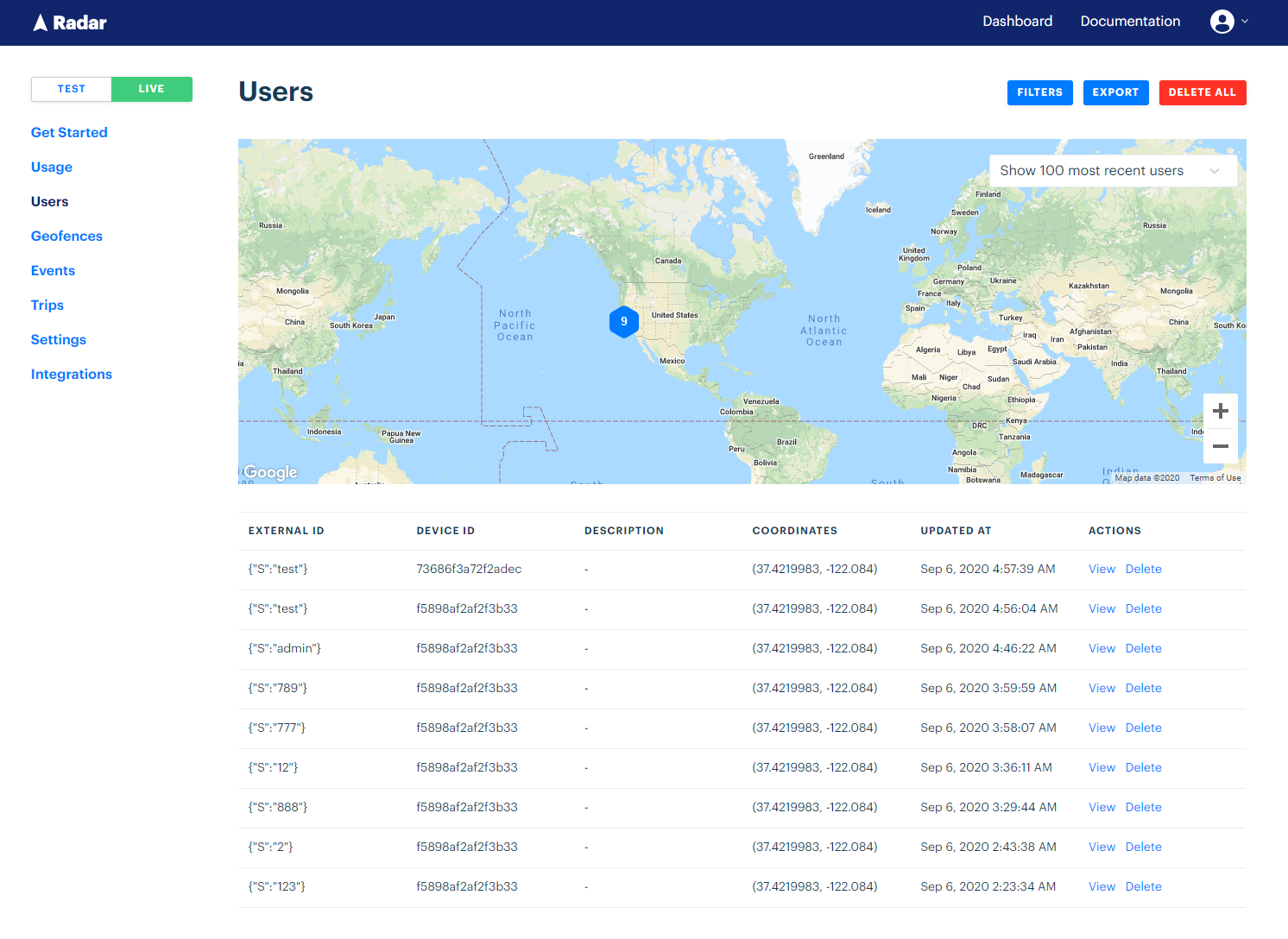Open the account avatar menu
Screen dimensions: 1288x939
tap(1222, 22)
